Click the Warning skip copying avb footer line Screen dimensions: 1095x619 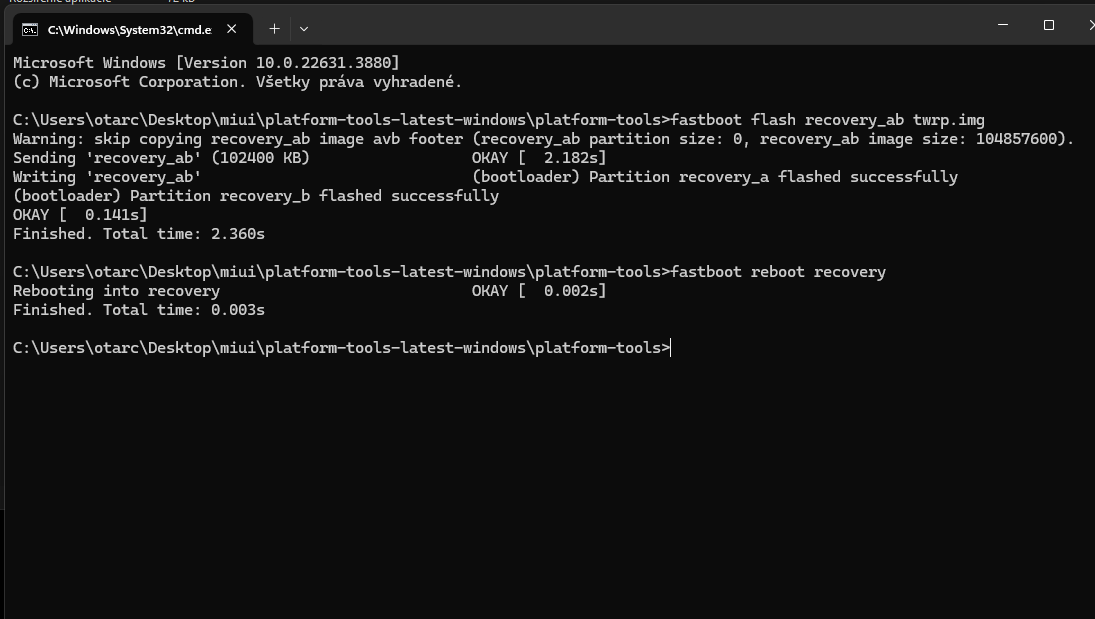[x=543, y=139]
